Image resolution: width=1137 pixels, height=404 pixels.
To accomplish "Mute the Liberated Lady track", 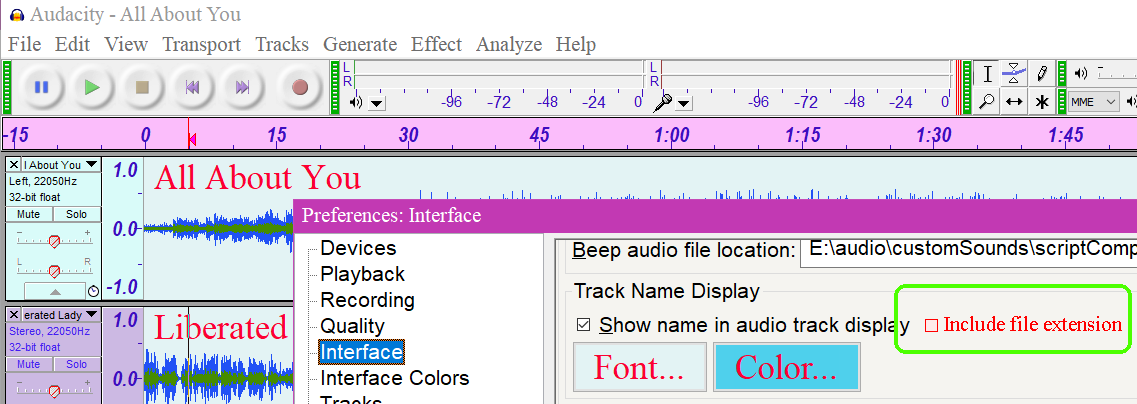I will 28,364.
